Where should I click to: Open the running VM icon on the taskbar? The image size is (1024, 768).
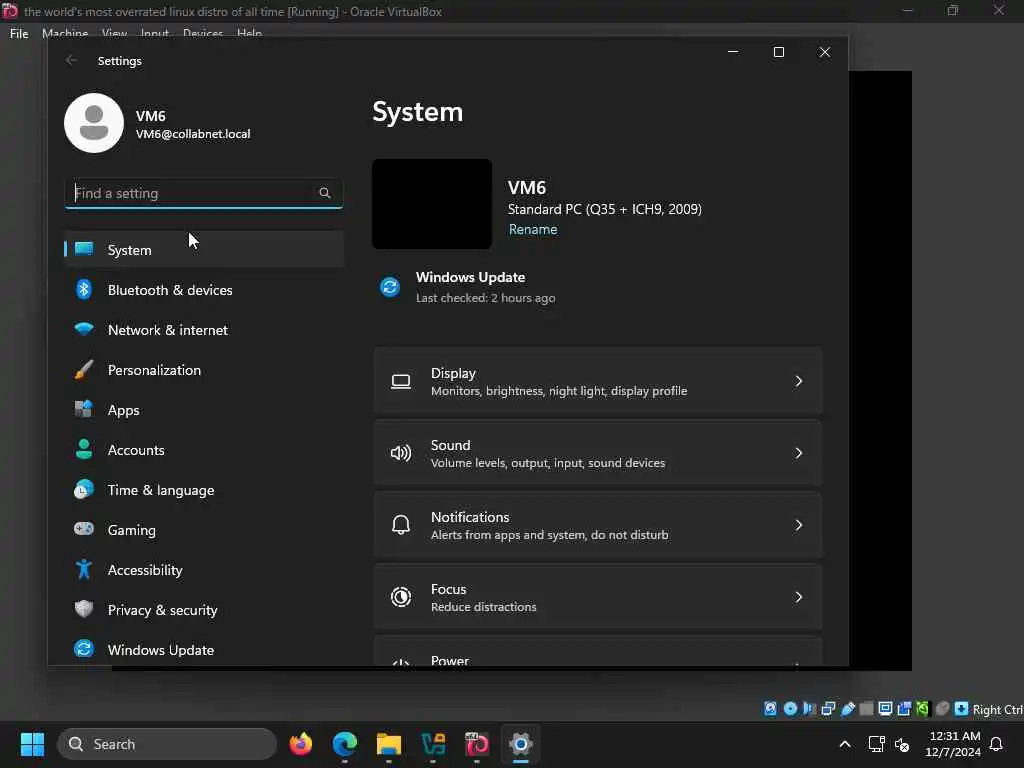click(x=477, y=744)
